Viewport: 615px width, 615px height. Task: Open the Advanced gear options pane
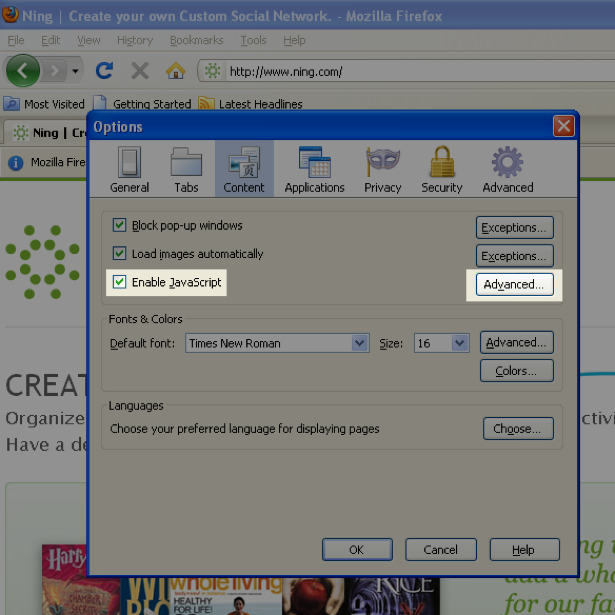click(x=508, y=169)
